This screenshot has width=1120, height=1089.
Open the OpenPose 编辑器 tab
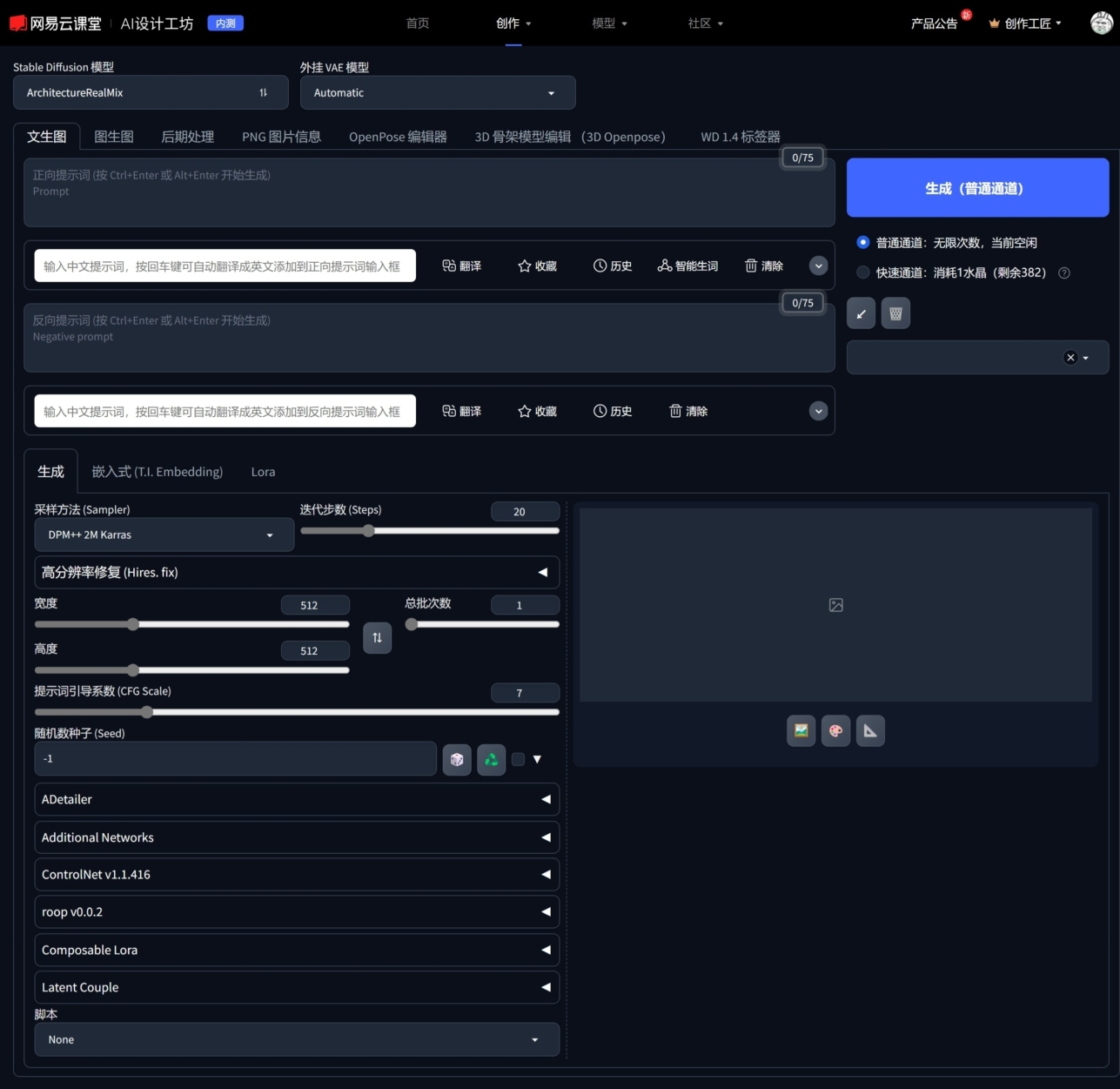click(x=398, y=137)
